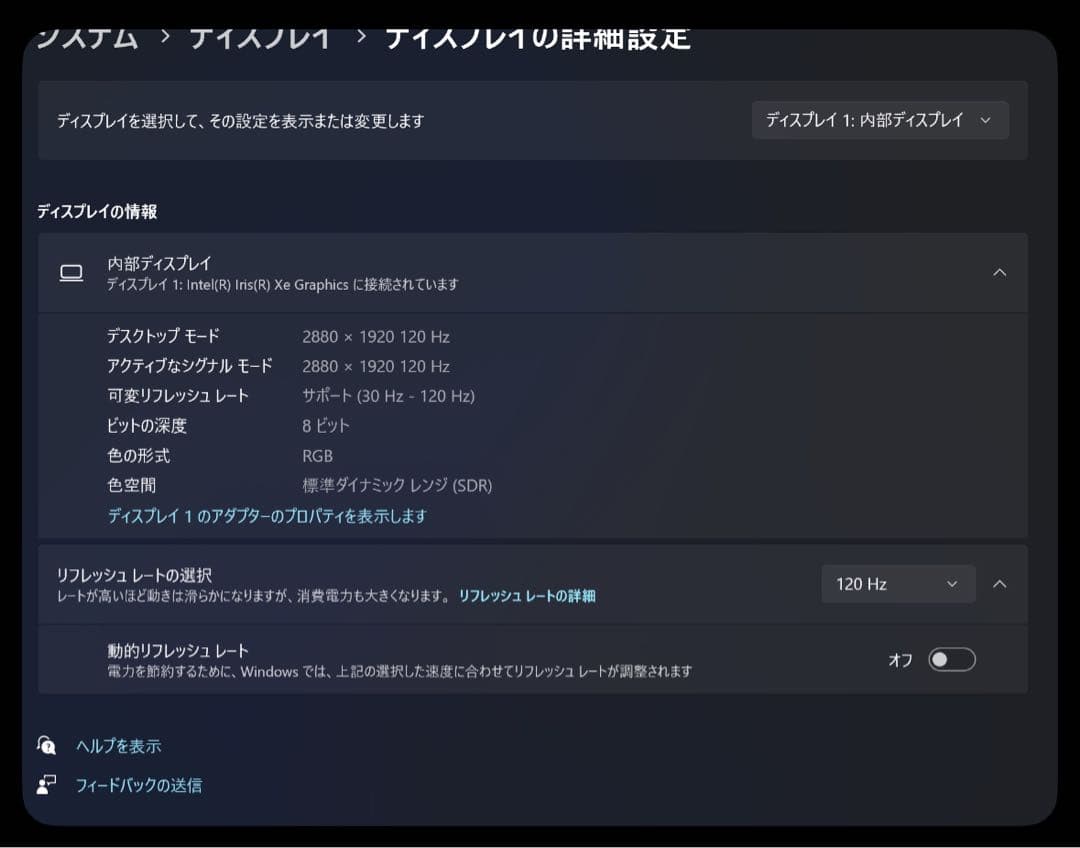This screenshot has height=848, width=1080.
Task: Click the help headset icon beside ヘルプを表示
Action: click(44, 745)
